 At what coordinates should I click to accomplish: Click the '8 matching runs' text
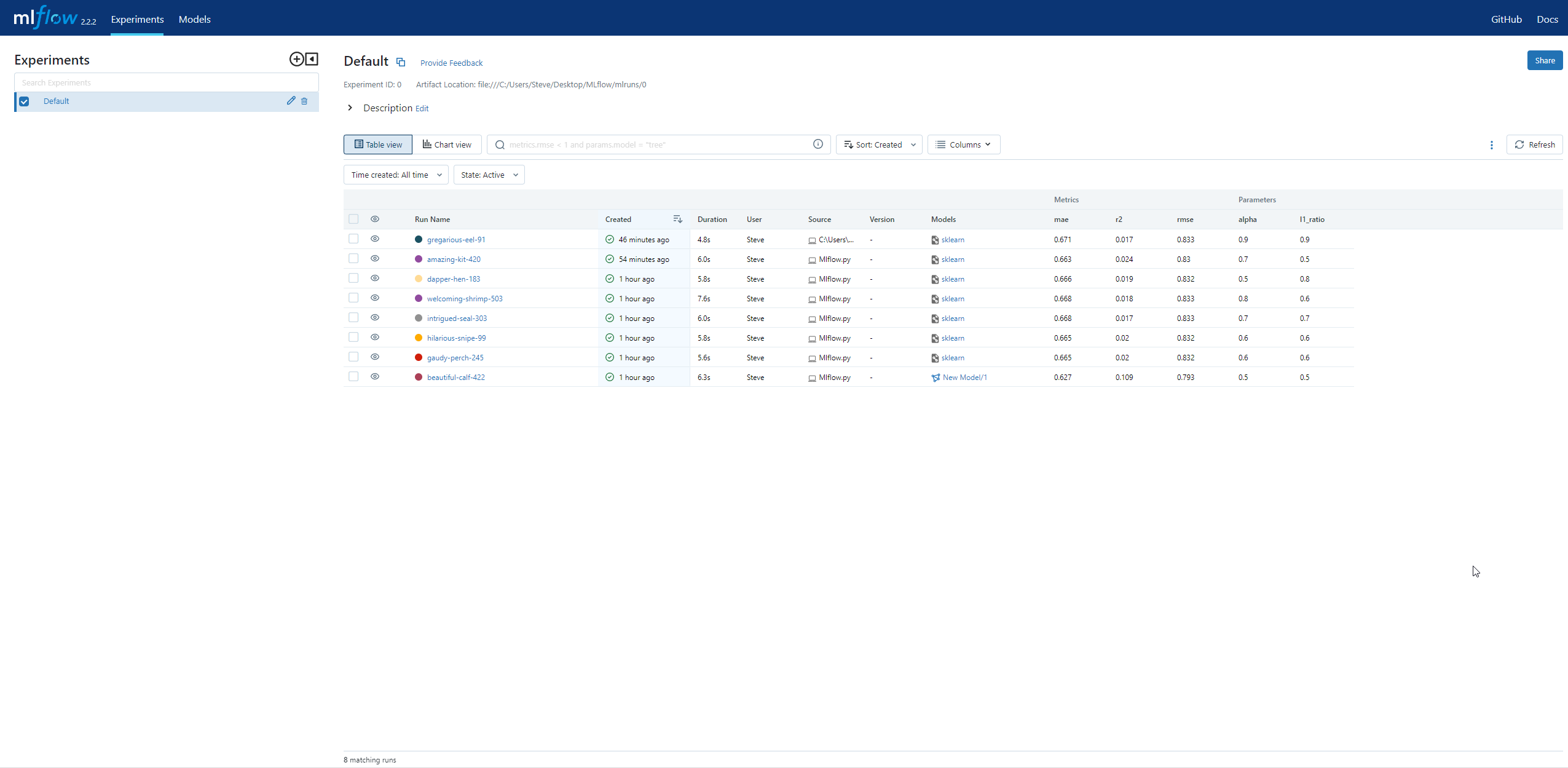point(369,760)
